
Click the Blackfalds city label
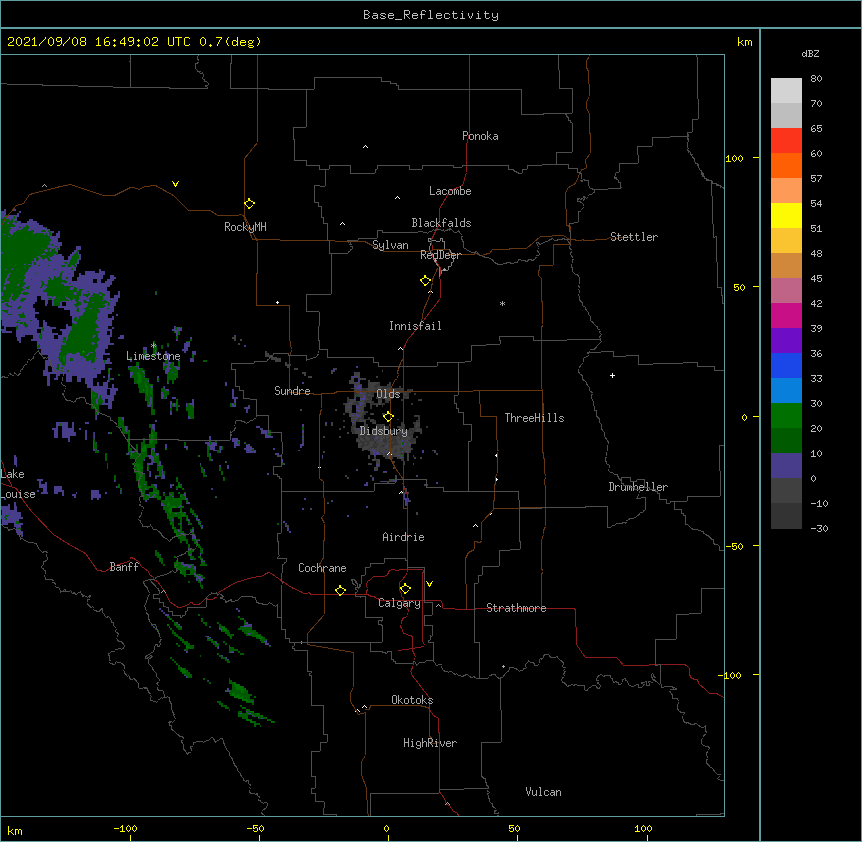(x=441, y=223)
